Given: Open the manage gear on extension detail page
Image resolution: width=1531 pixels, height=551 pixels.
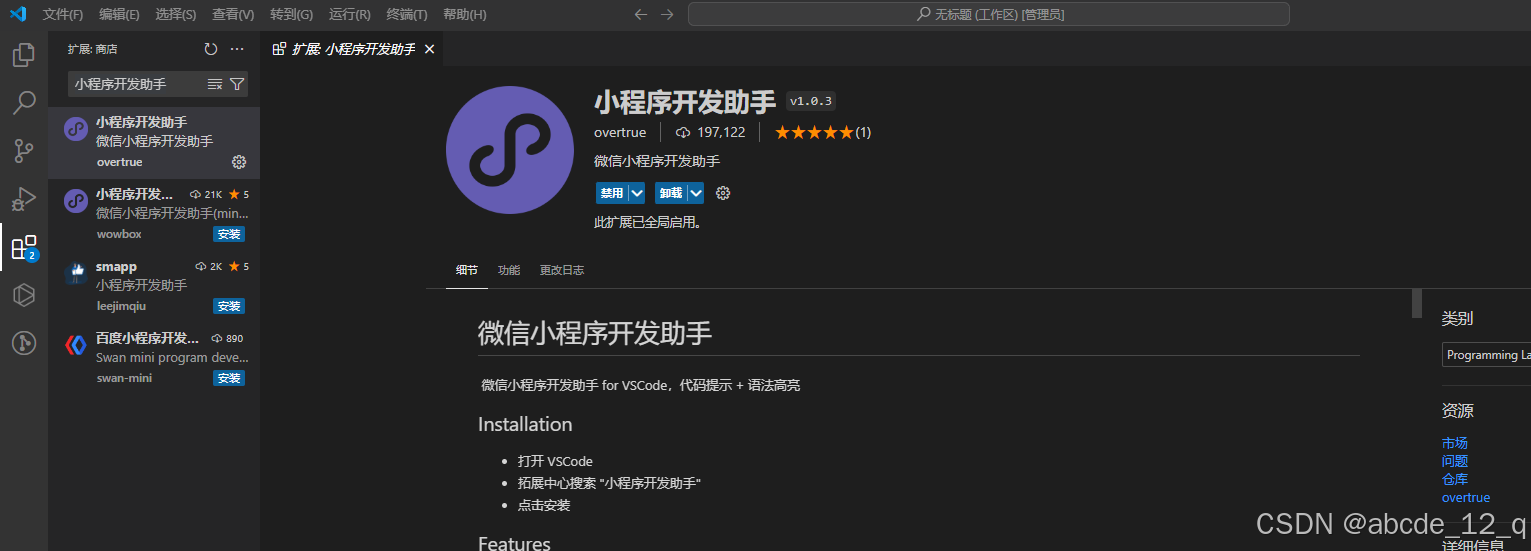Looking at the screenshot, I should click(x=724, y=193).
